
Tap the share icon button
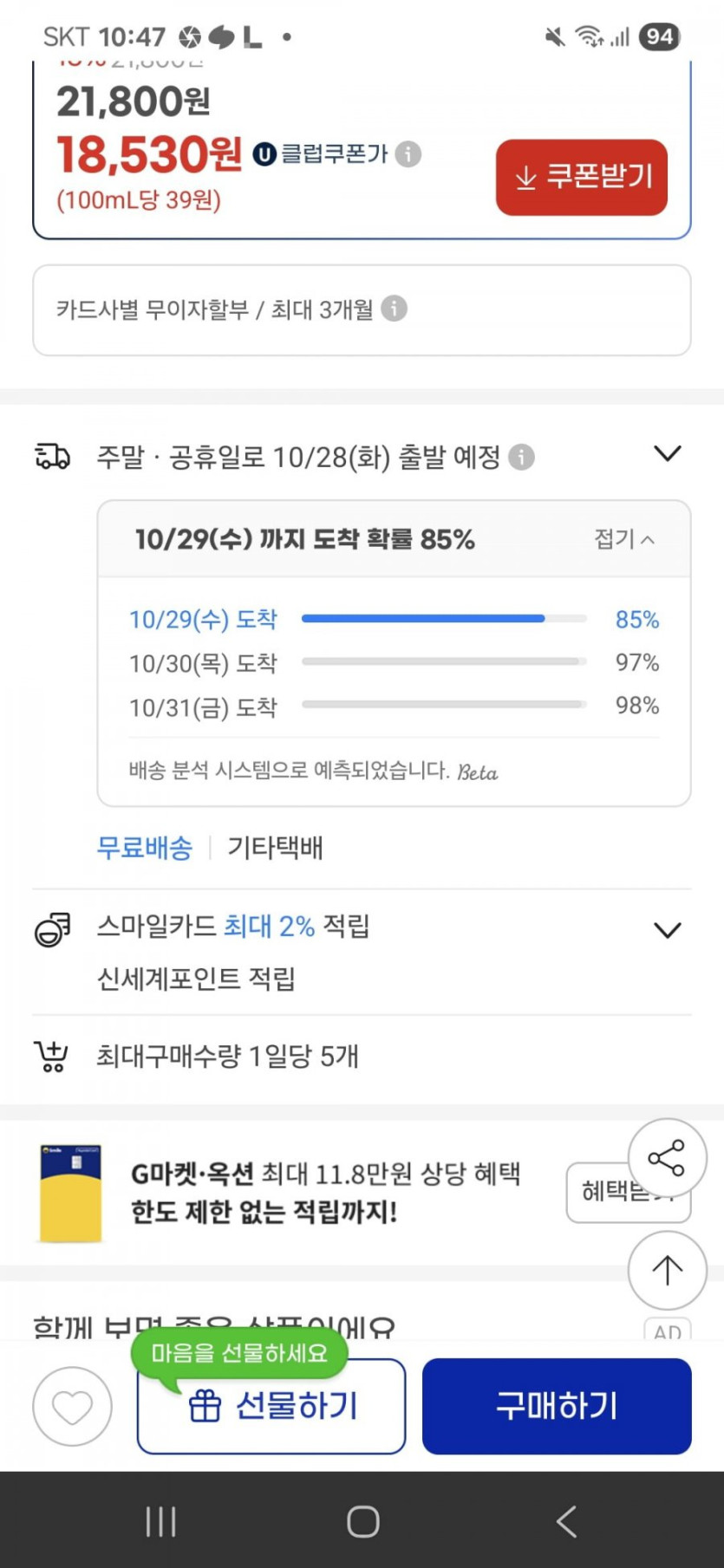(667, 1158)
